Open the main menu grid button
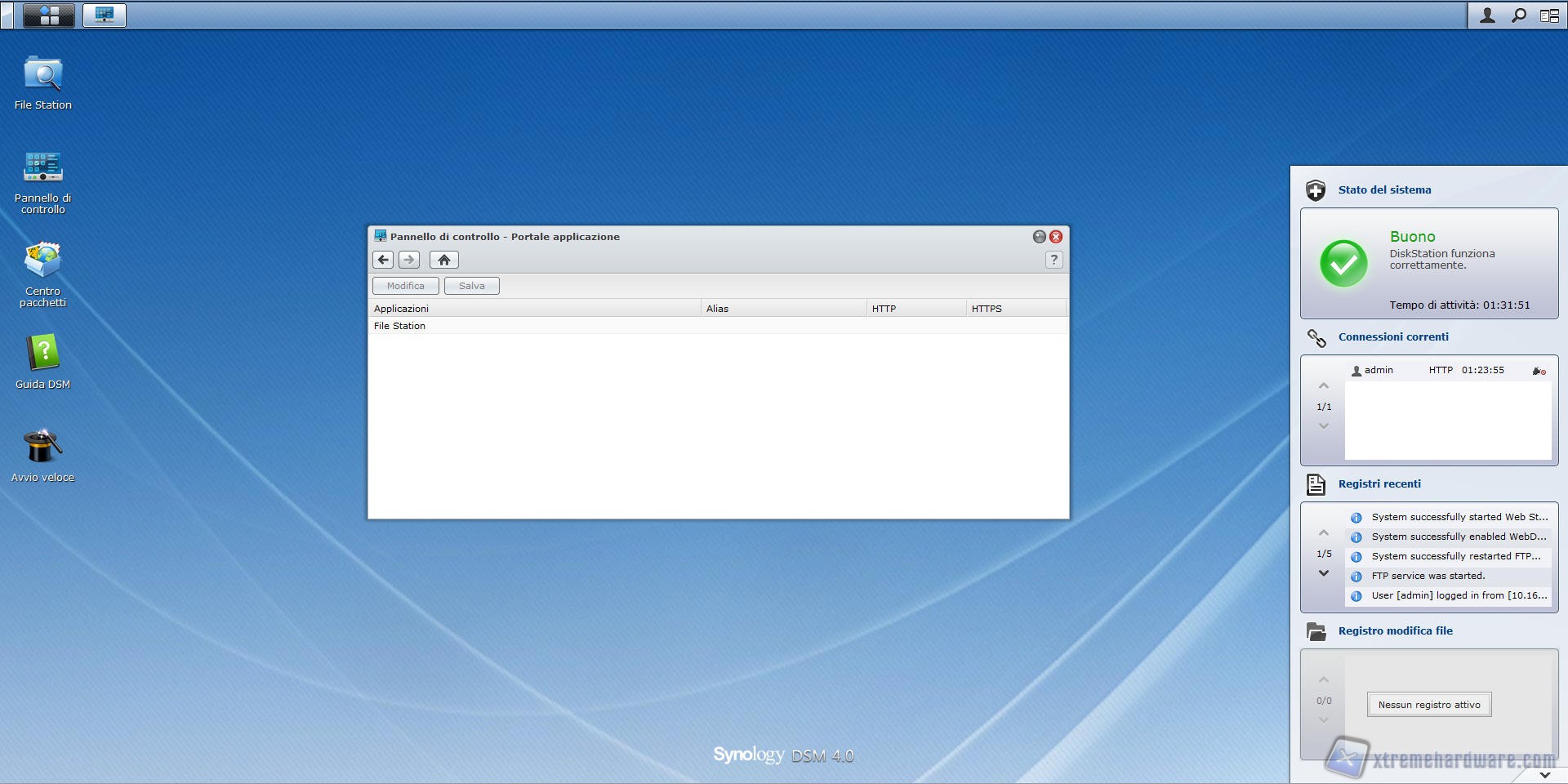Screen dimensions: 1568x784 [x=49, y=16]
